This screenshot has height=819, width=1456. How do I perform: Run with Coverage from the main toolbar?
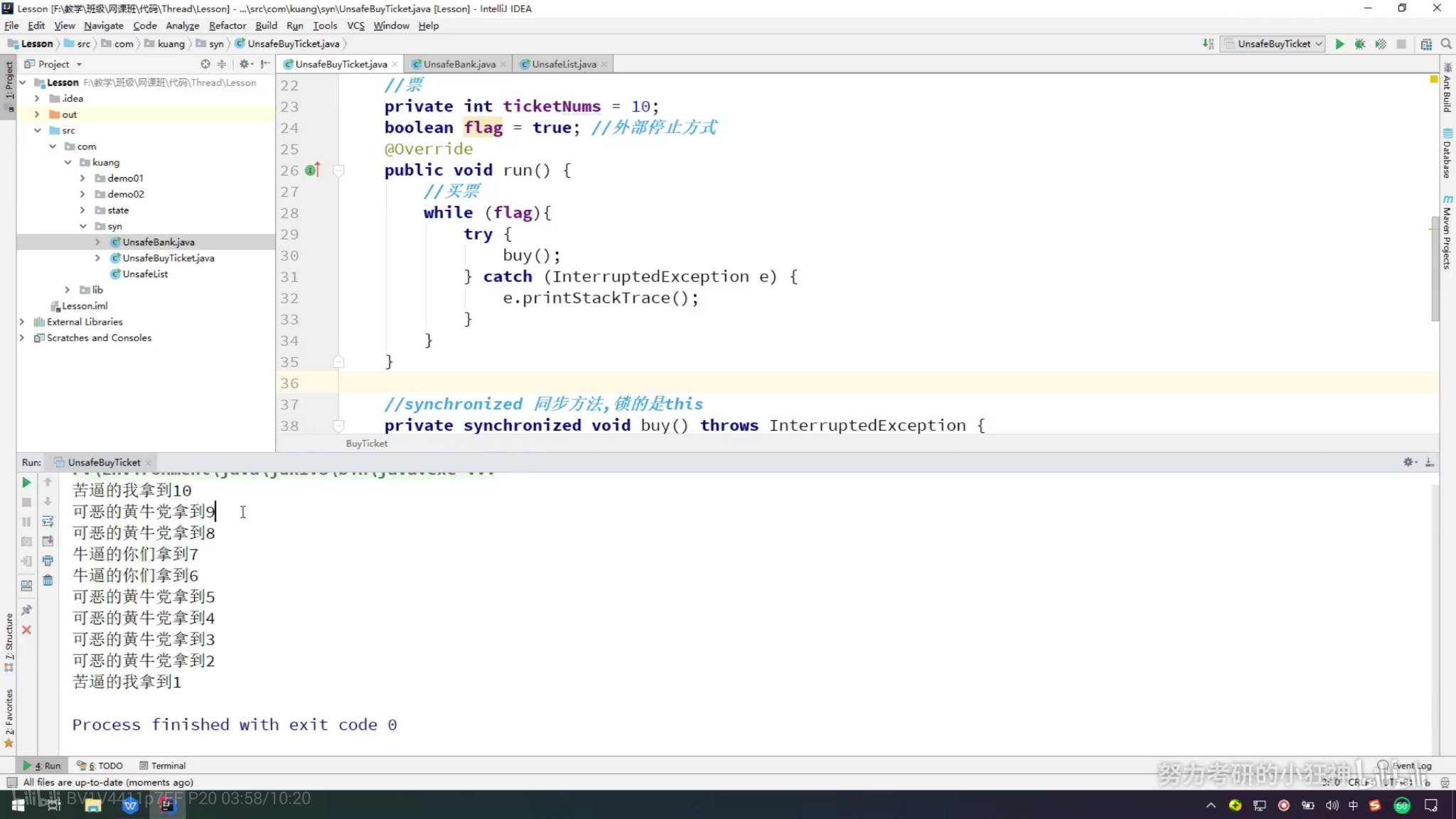point(1381,44)
